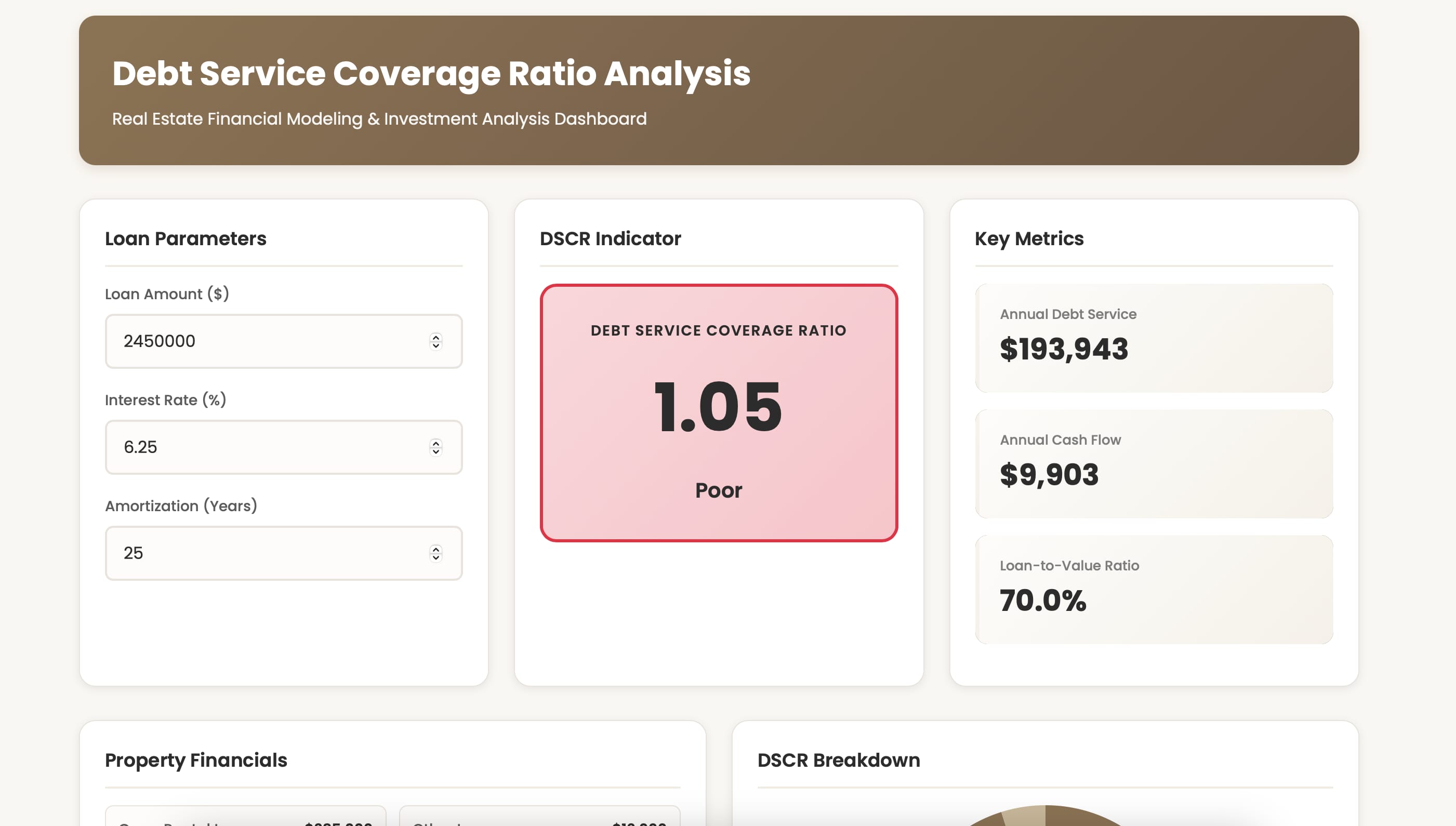
Task: Click the Interest Rate (%) label
Action: click(x=166, y=400)
